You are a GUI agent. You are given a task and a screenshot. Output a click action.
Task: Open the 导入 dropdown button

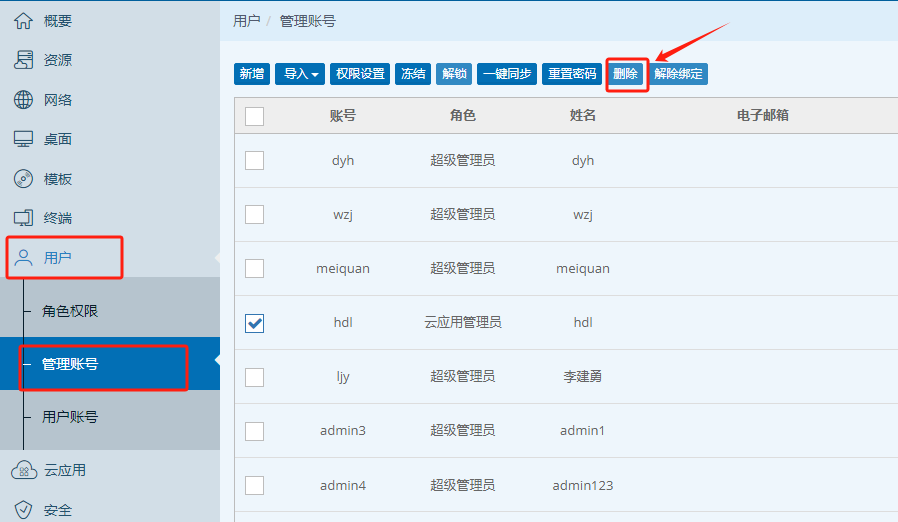click(299, 74)
